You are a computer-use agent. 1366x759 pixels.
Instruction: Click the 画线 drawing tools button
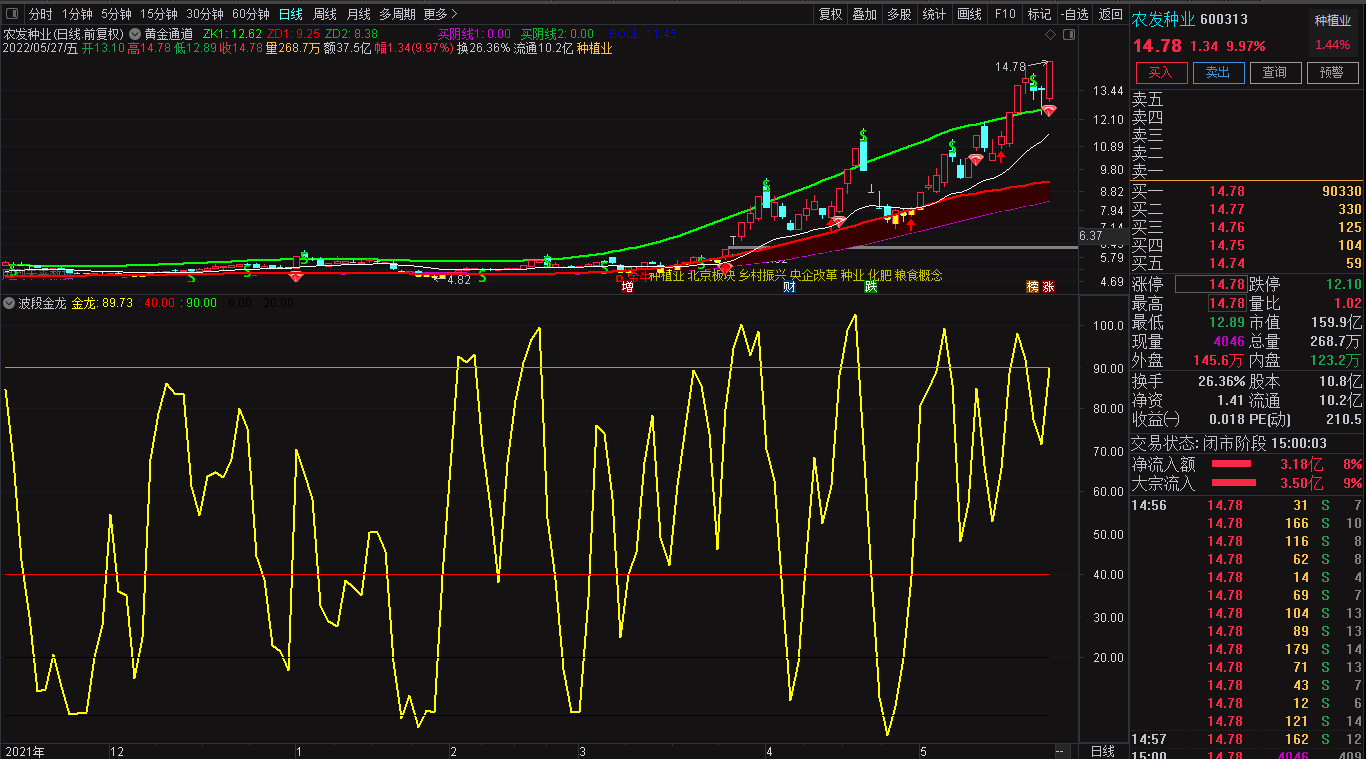tap(969, 14)
